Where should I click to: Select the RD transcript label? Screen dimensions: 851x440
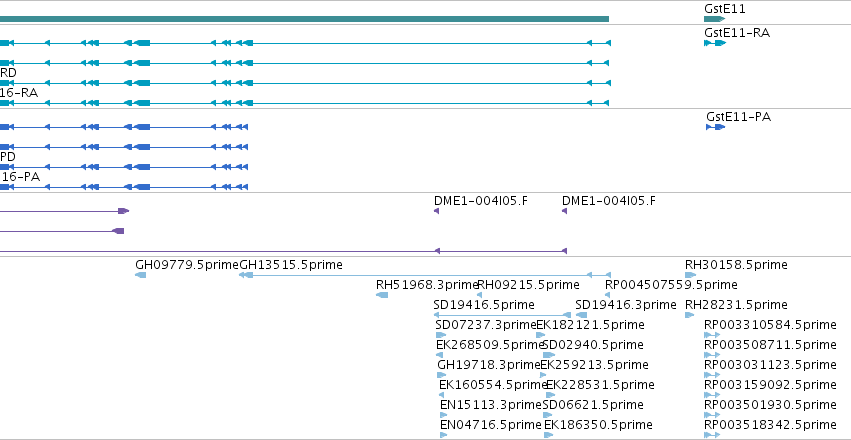coord(8,73)
